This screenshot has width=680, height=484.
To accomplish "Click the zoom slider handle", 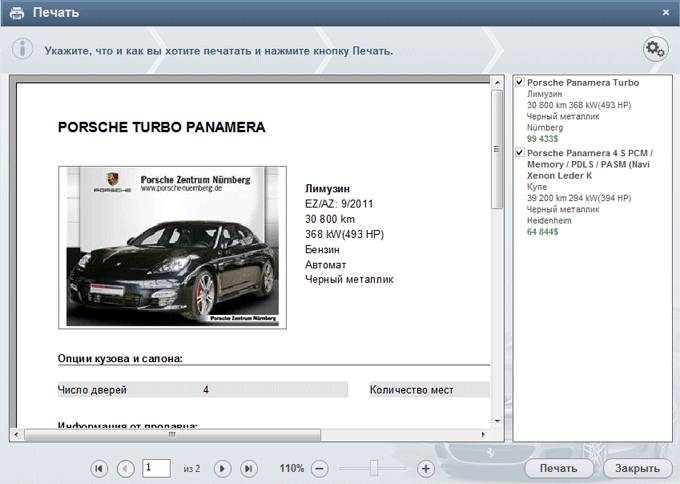I will (373, 468).
